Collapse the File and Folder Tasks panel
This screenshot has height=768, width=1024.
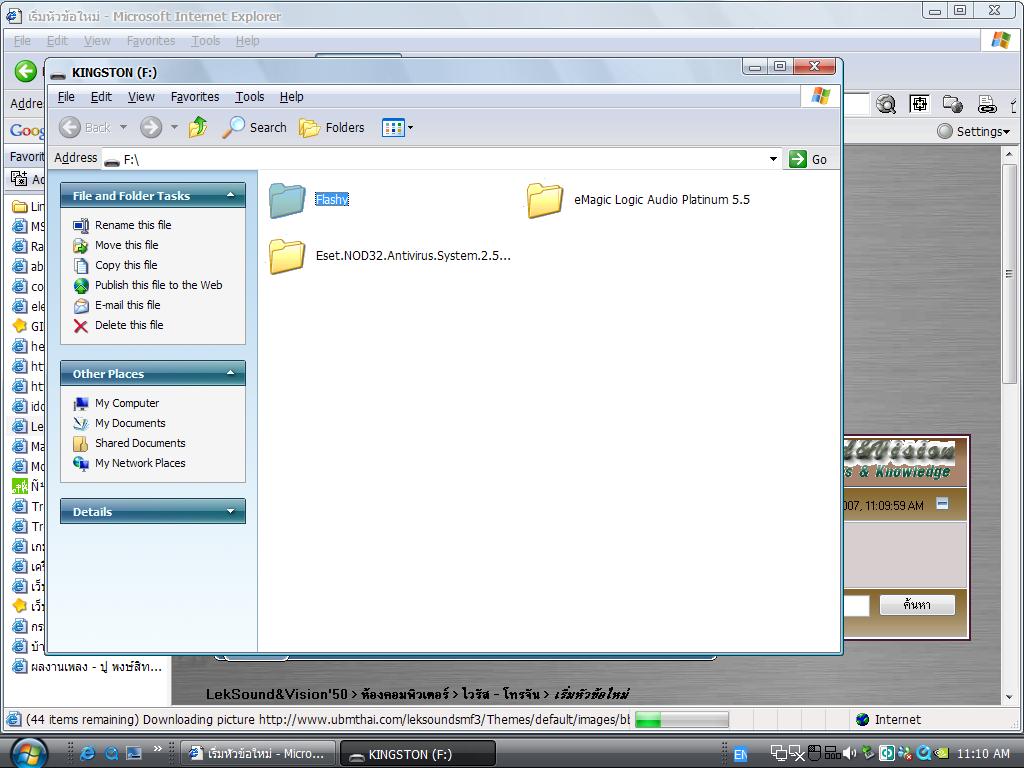tap(231, 195)
